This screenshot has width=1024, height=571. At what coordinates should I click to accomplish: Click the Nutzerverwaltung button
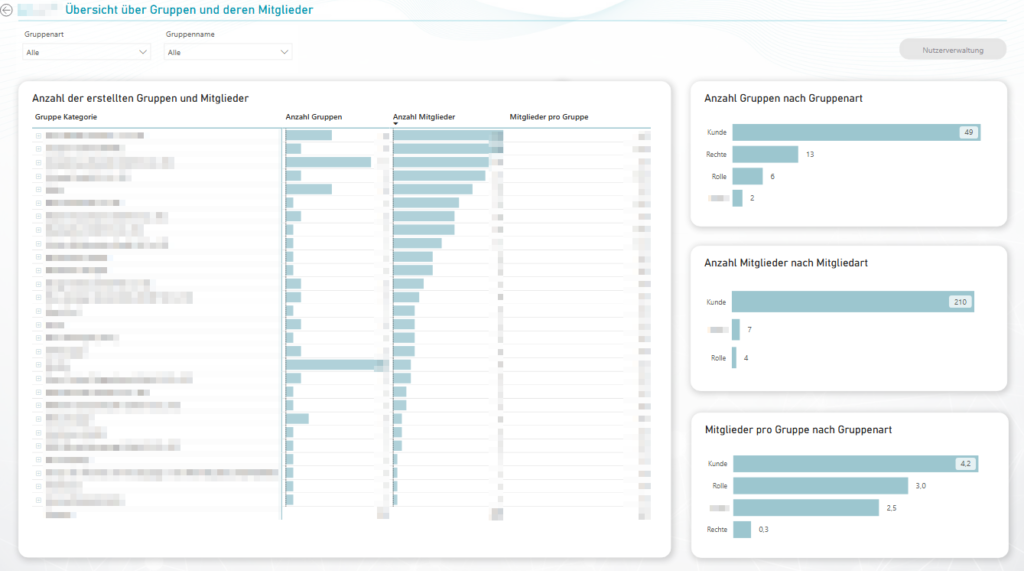[x=952, y=49]
